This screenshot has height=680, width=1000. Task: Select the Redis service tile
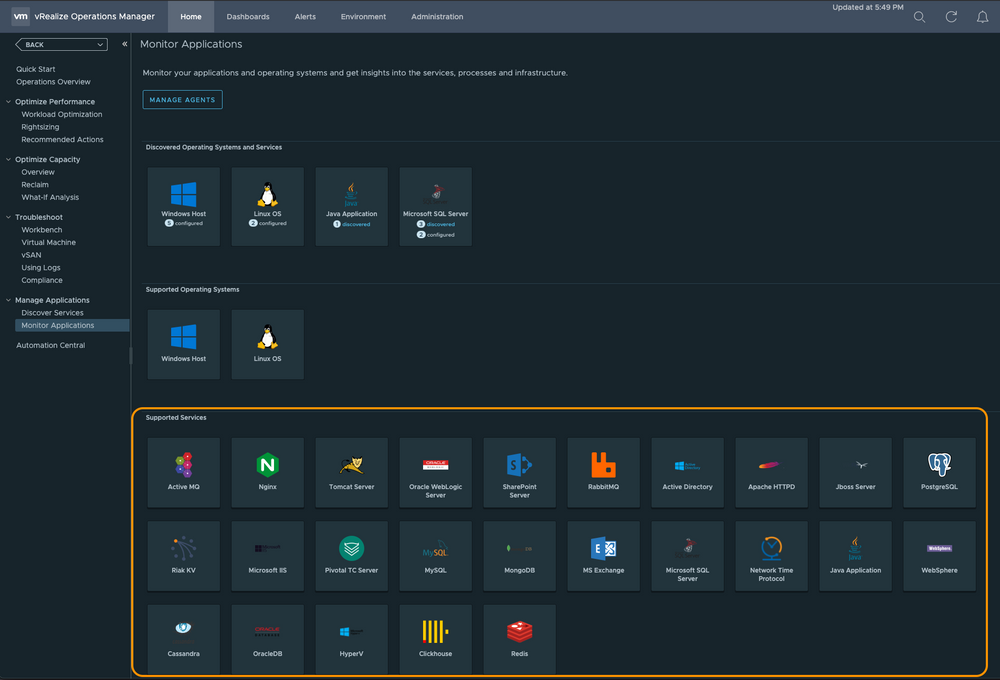click(x=519, y=639)
